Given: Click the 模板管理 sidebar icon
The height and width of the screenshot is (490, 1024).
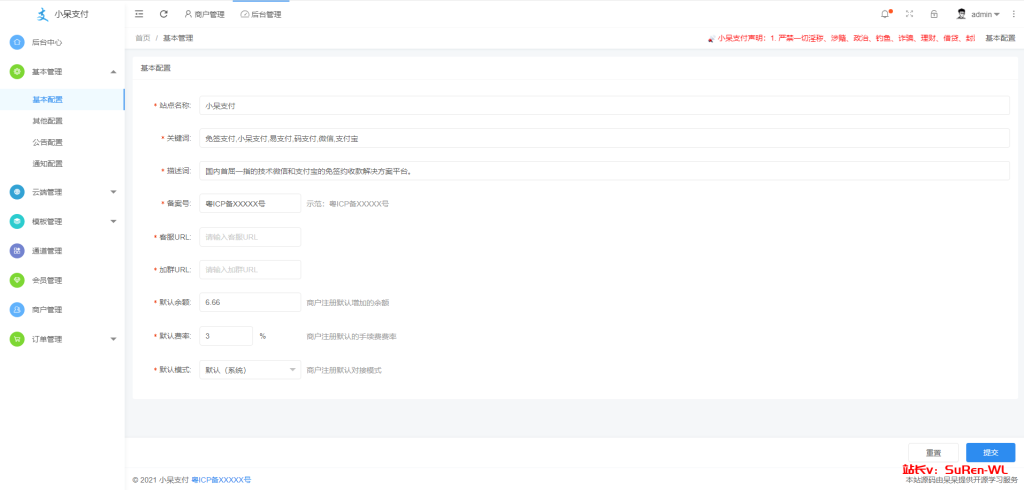Looking at the screenshot, I should click(17, 221).
